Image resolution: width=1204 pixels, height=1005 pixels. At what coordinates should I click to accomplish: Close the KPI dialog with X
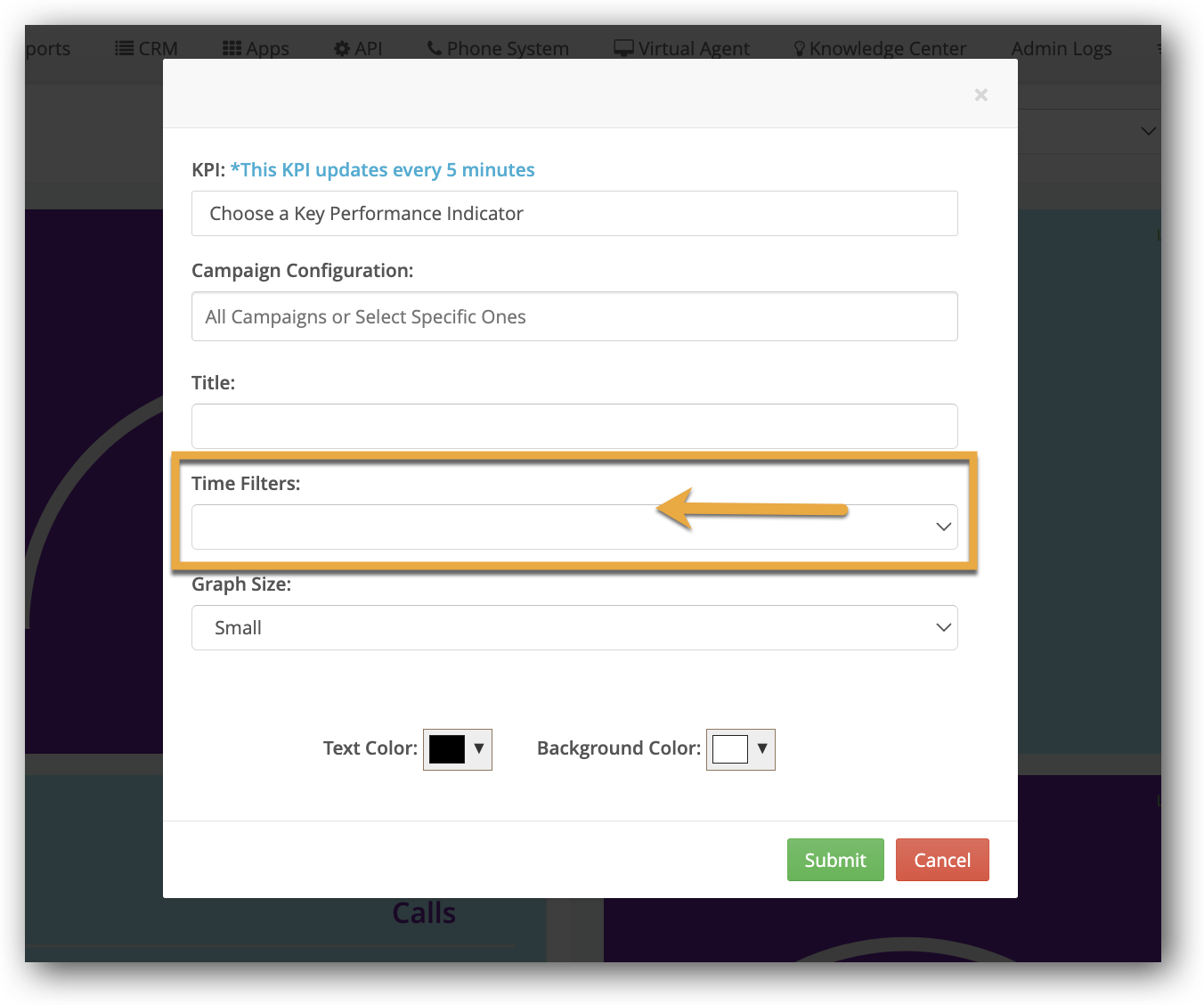pyautogui.click(x=980, y=94)
